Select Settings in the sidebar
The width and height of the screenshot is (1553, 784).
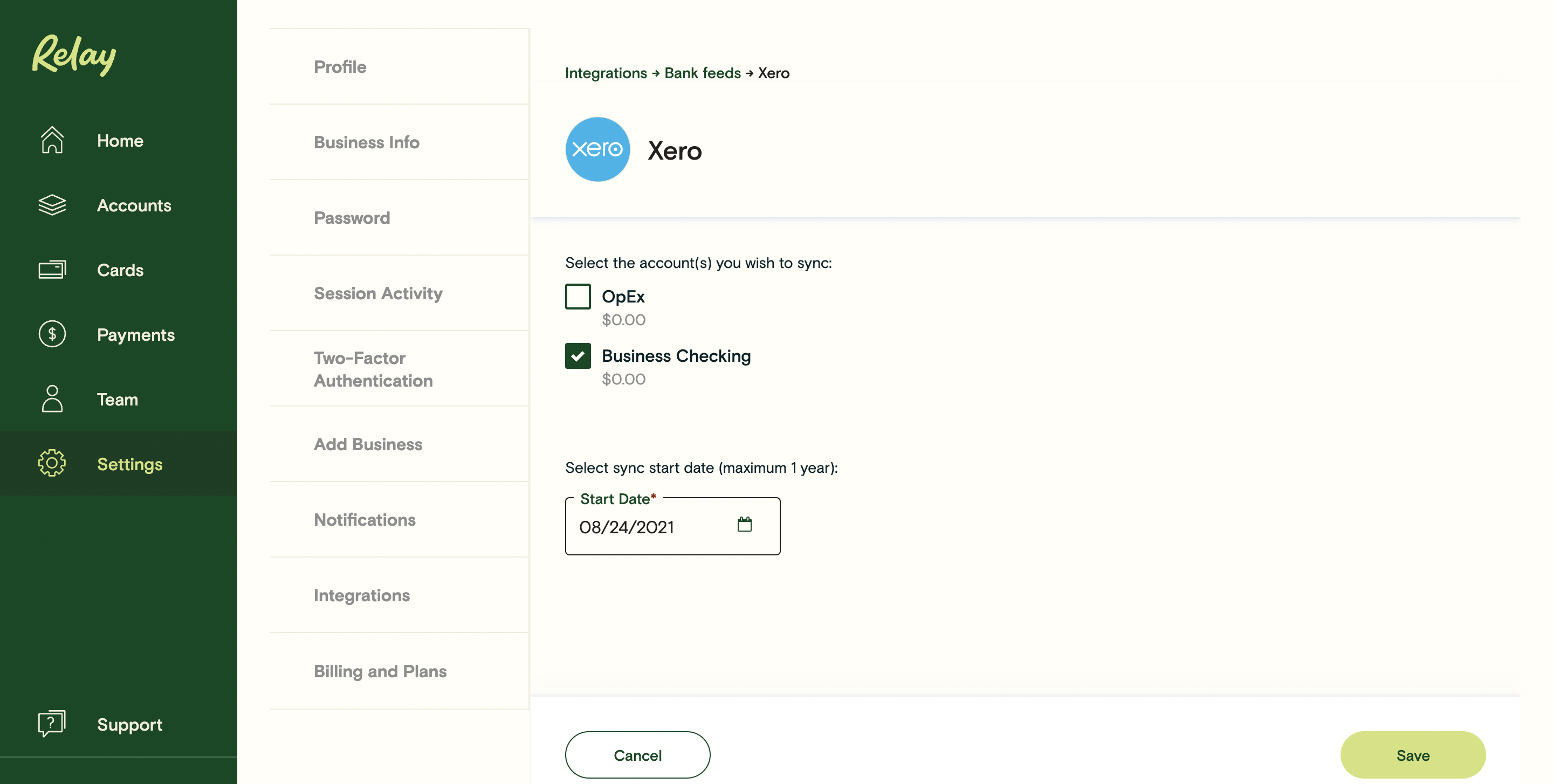[x=118, y=463]
